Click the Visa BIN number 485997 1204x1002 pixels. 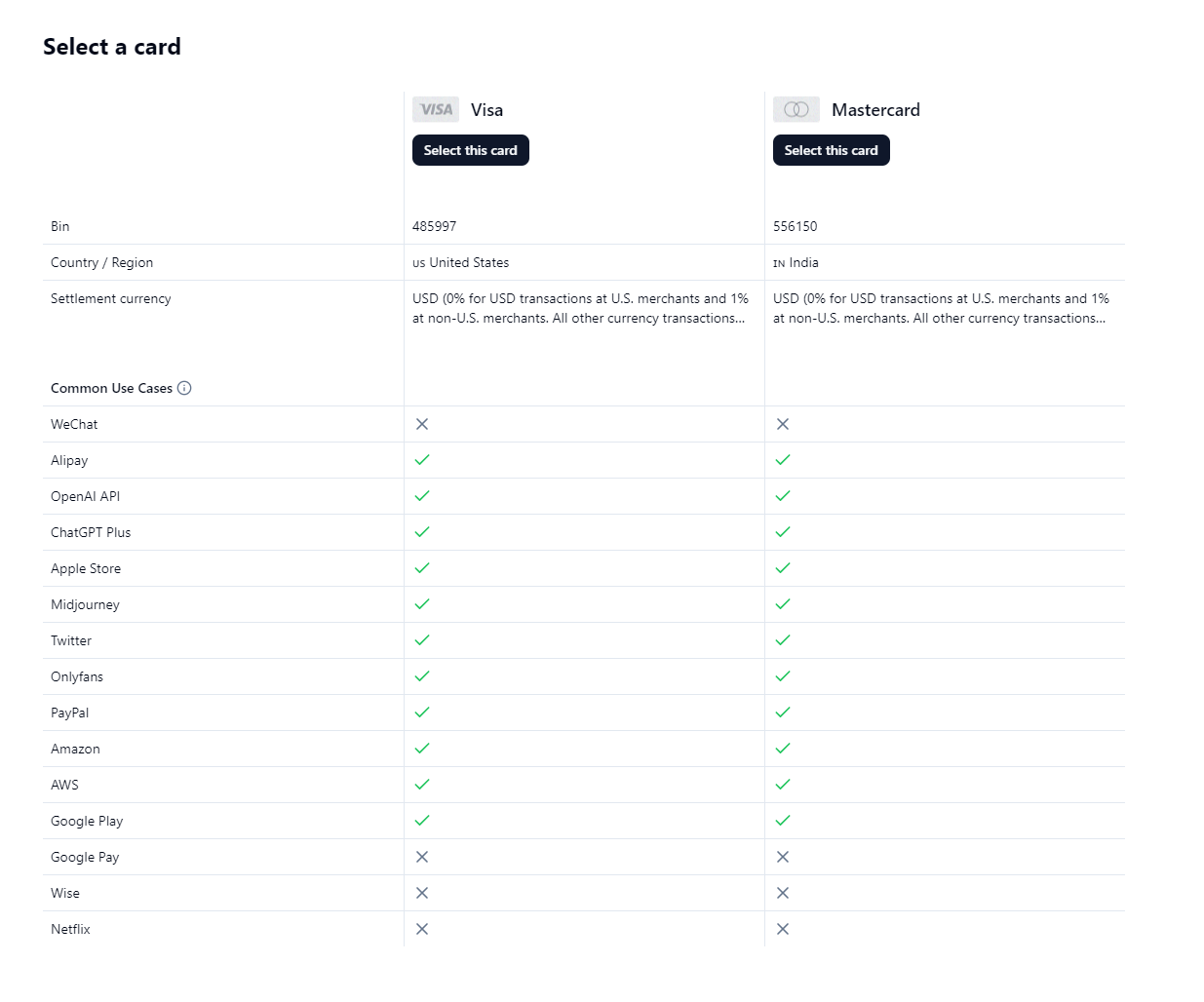pyautogui.click(x=434, y=226)
